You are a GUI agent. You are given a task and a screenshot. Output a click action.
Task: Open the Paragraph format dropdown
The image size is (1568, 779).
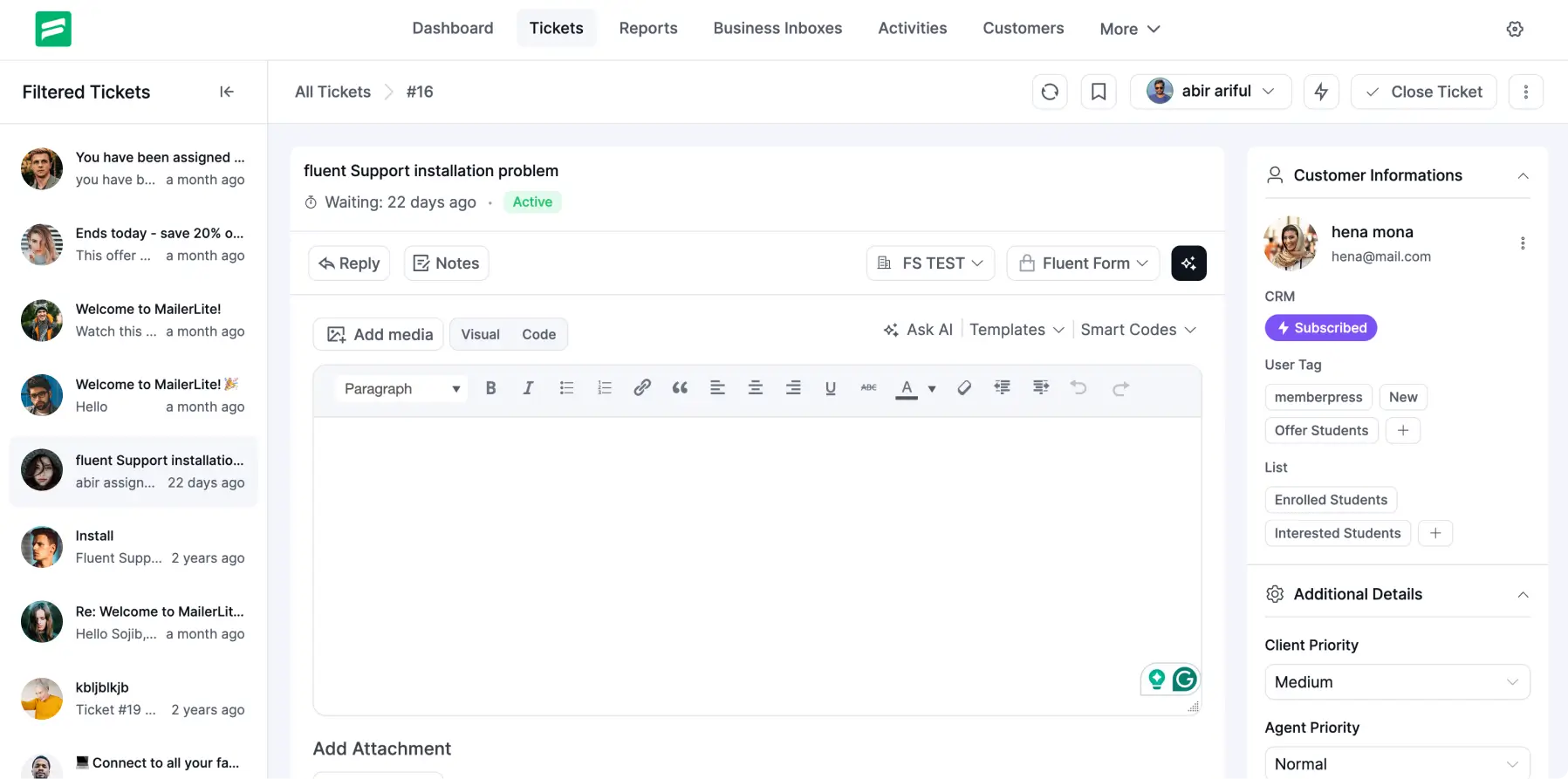tap(401, 388)
